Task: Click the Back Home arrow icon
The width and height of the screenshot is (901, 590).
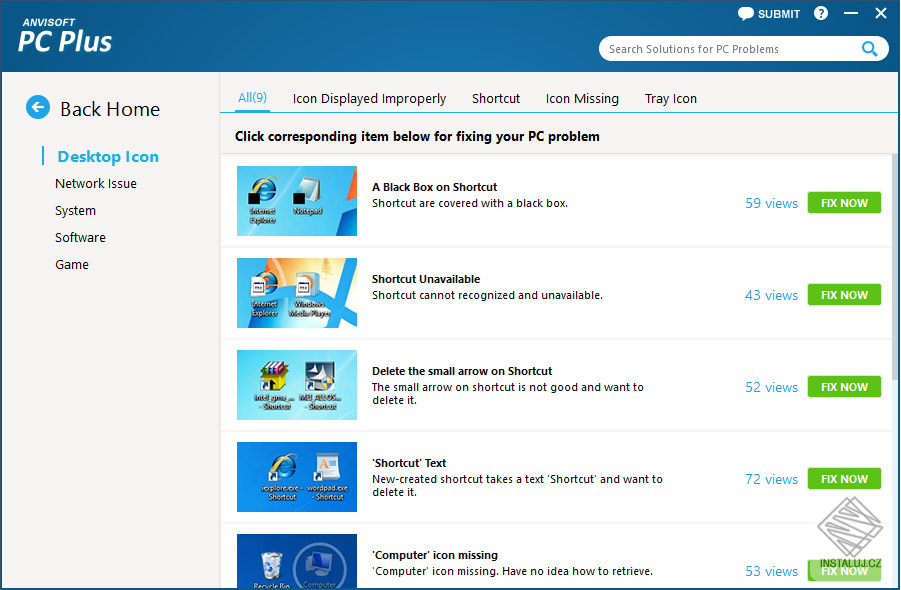Action: (x=38, y=107)
